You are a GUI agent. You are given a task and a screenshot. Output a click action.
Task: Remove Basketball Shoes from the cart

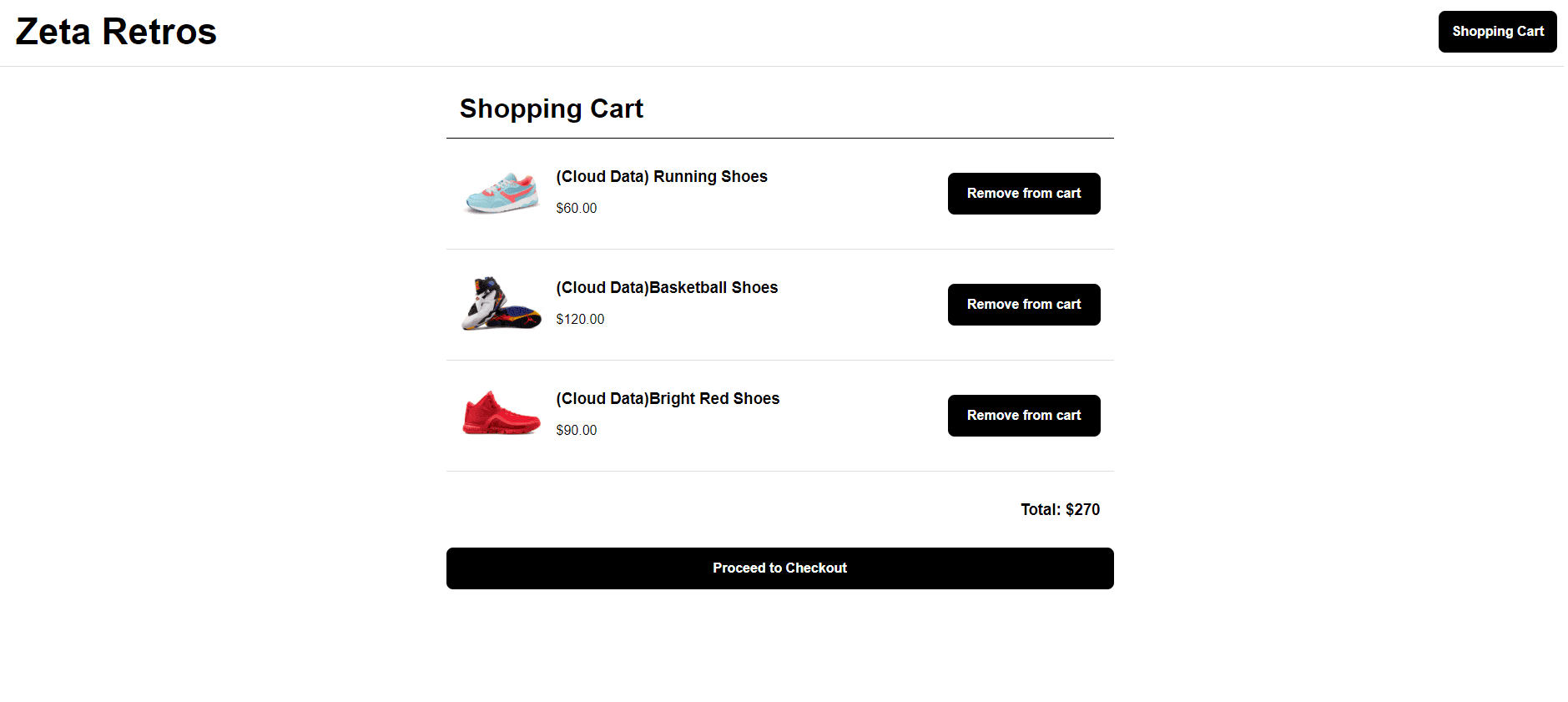tap(1024, 305)
